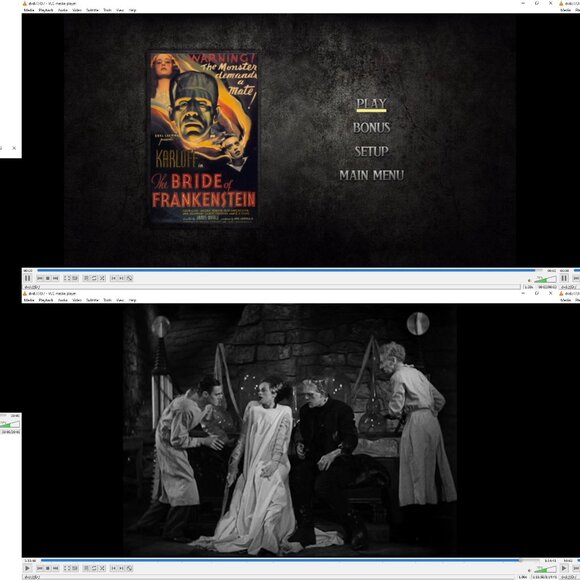Open the View menu in bottom VLC window

(120, 300)
